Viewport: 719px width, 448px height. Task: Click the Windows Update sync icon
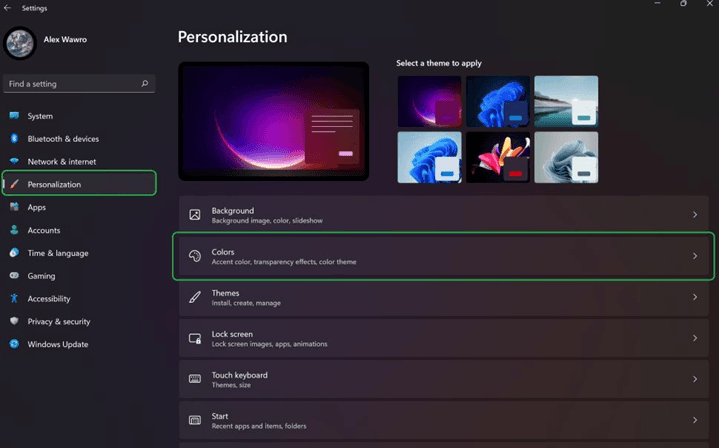(x=14, y=344)
